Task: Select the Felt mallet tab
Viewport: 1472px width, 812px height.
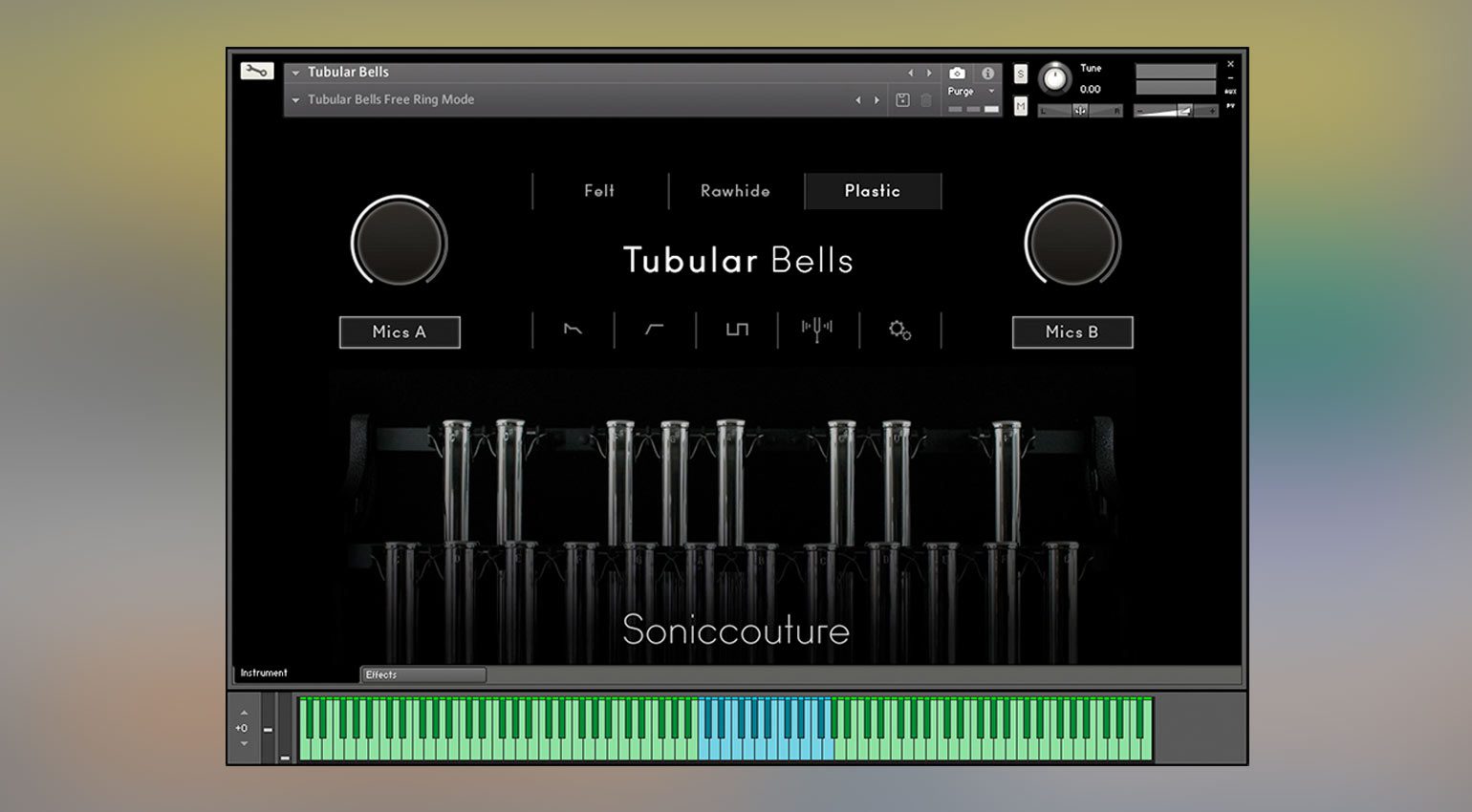Action: 599,191
